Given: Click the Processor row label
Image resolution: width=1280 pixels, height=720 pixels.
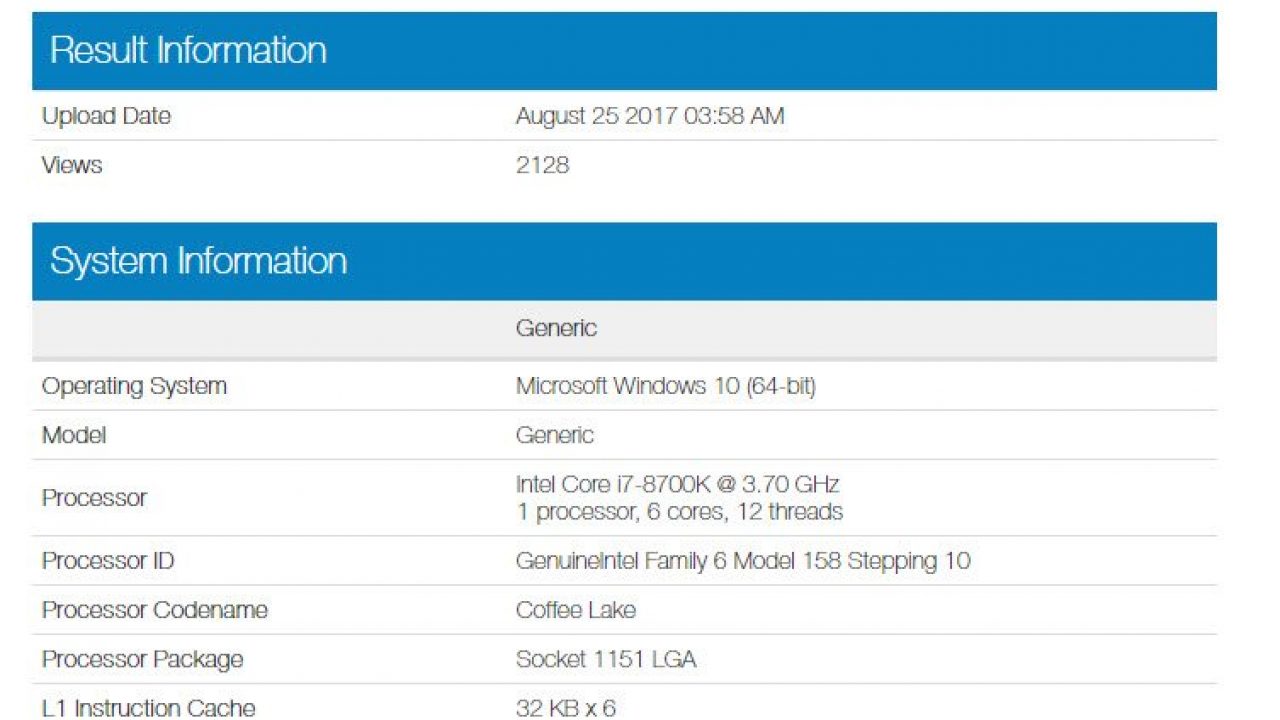Looking at the screenshot, I should [x=94, y=498].
